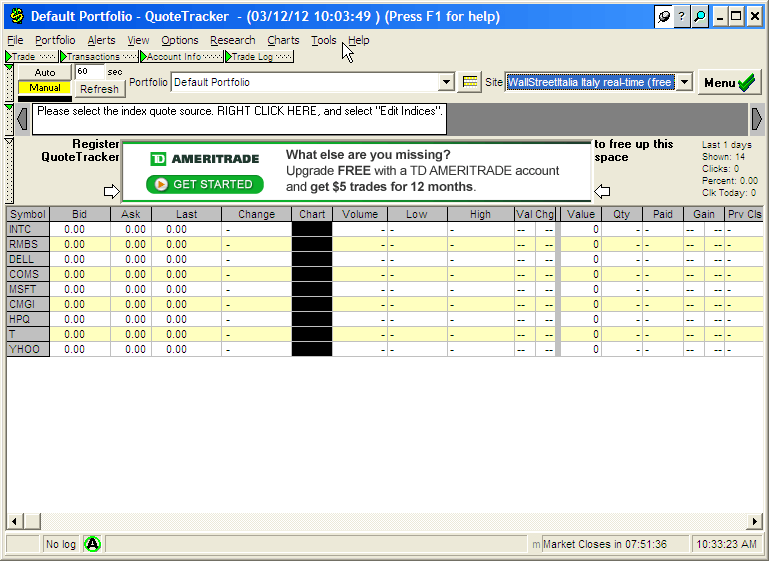Viewport: 769px width, 561px height.
Task: Open the Tools menu
Action: (x=324, y=40)
